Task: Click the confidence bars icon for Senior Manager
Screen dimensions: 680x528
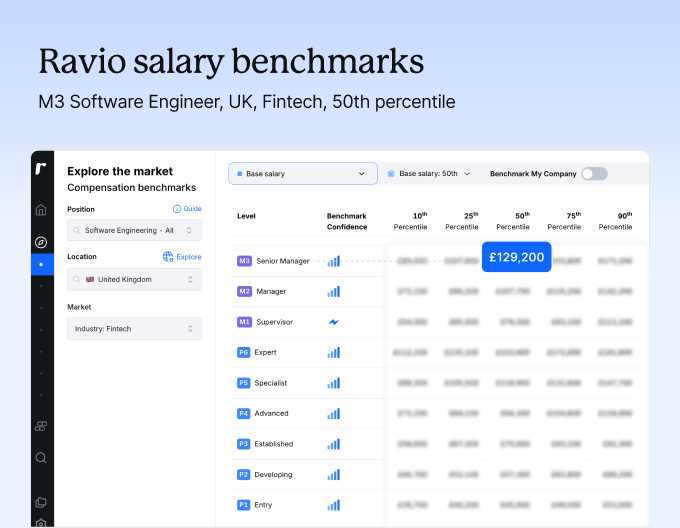Action: click(x=333, y=261)
